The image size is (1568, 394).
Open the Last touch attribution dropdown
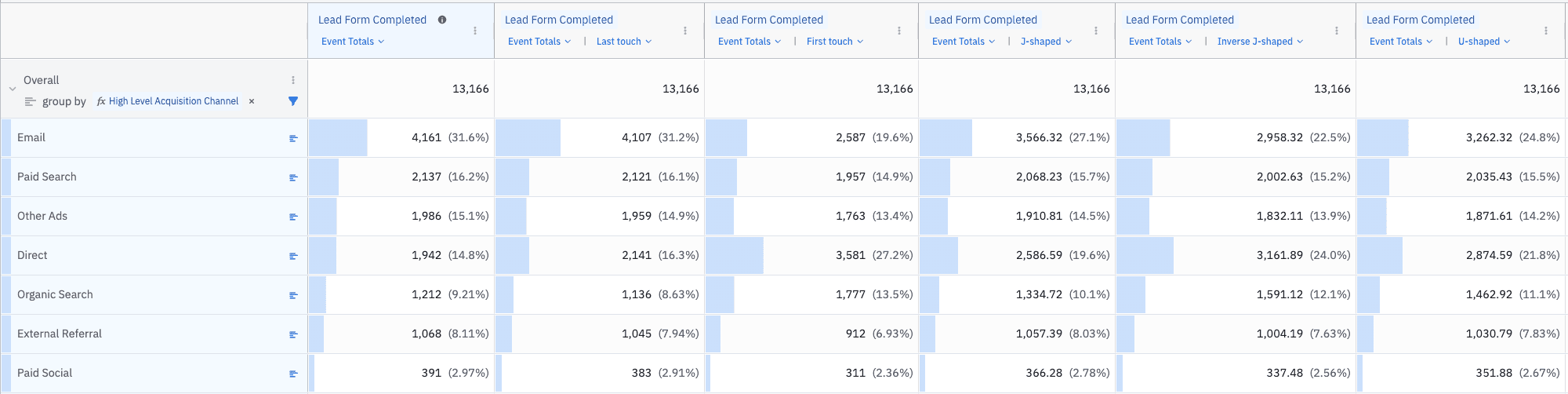pyautogui.click(x=623, y=42)
